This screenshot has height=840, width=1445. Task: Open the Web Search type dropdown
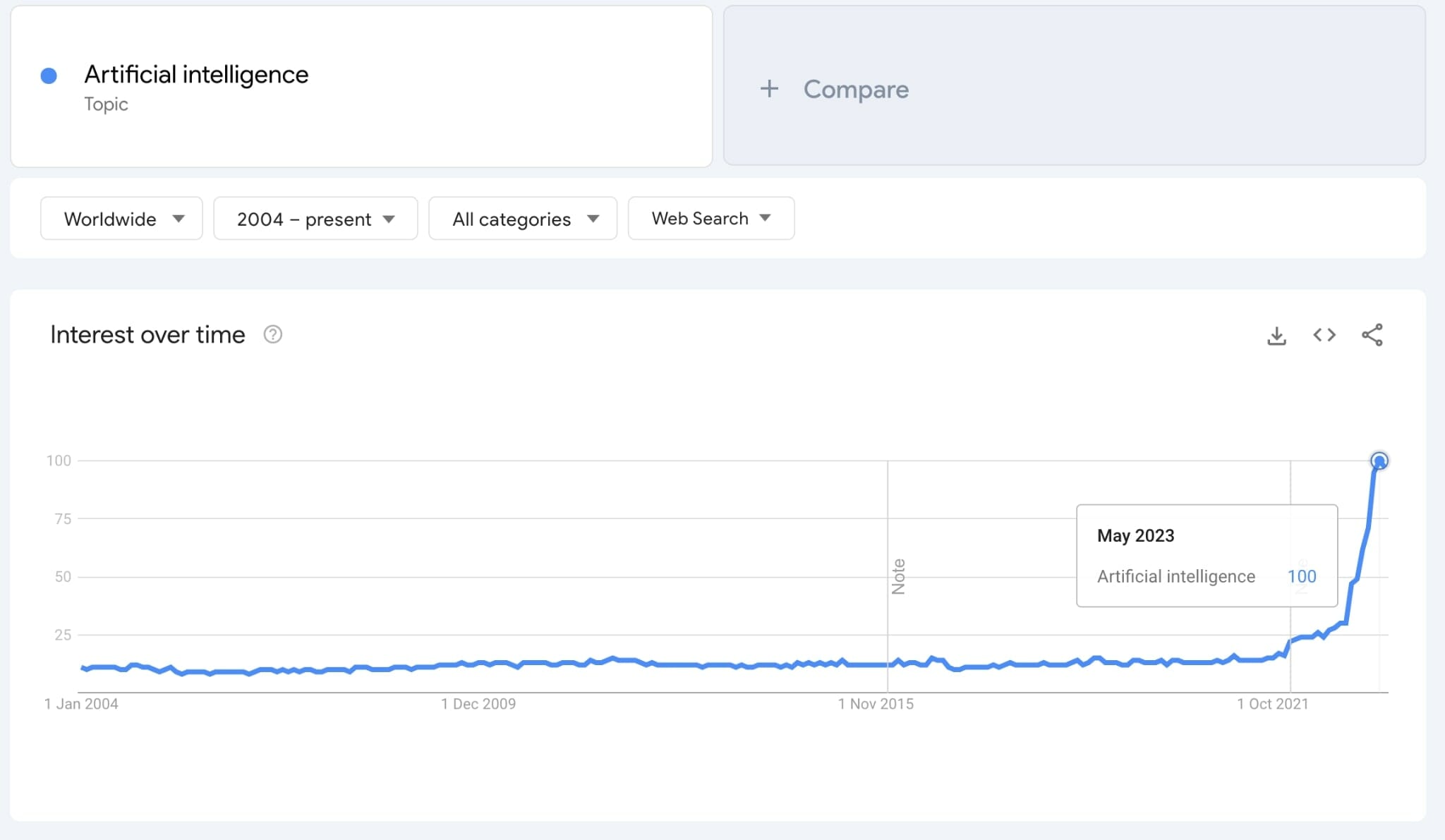pos(711,219)
